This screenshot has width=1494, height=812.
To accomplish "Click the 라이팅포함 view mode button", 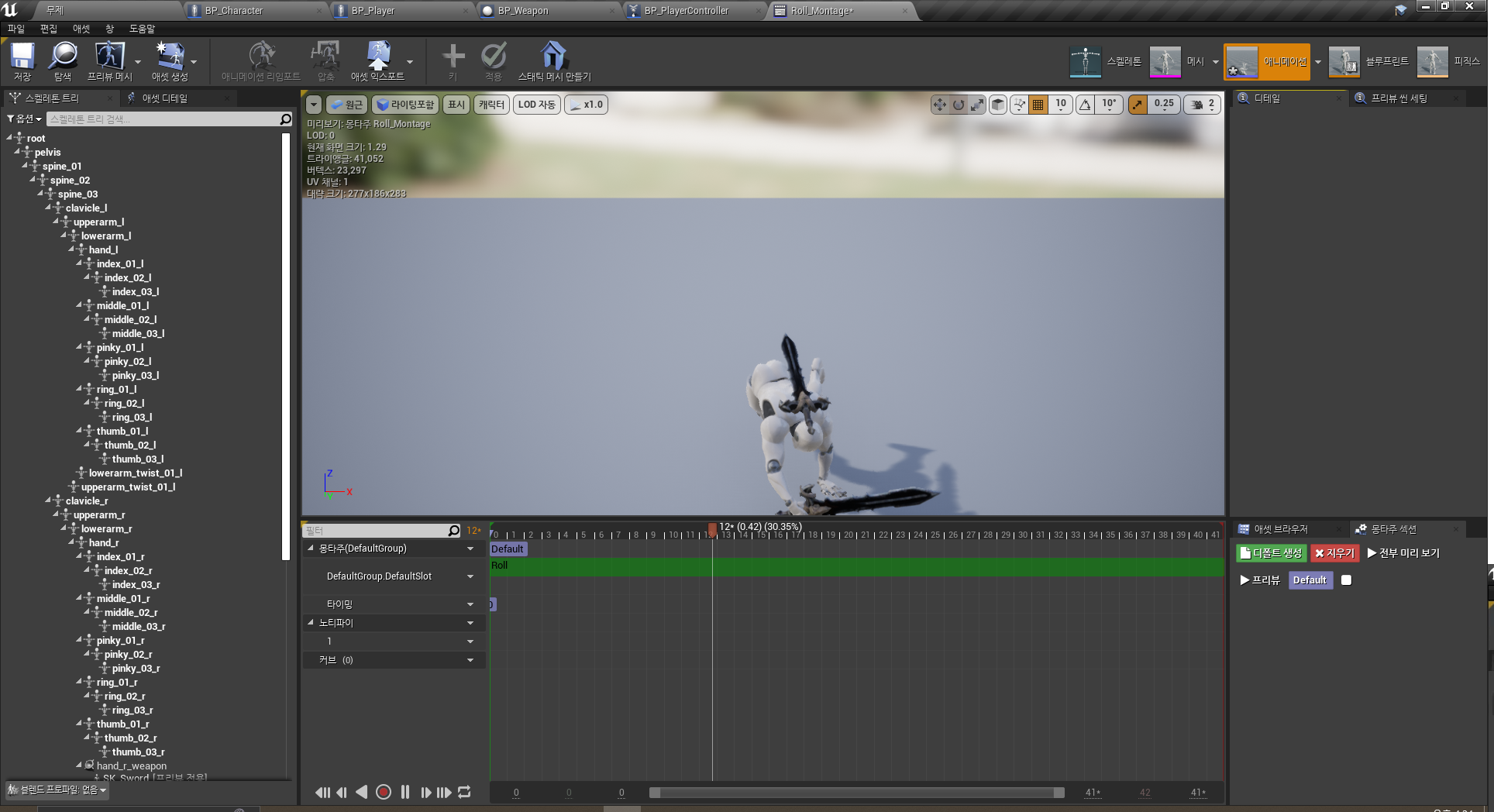I will pyautogui.click(x=406, y=105).
